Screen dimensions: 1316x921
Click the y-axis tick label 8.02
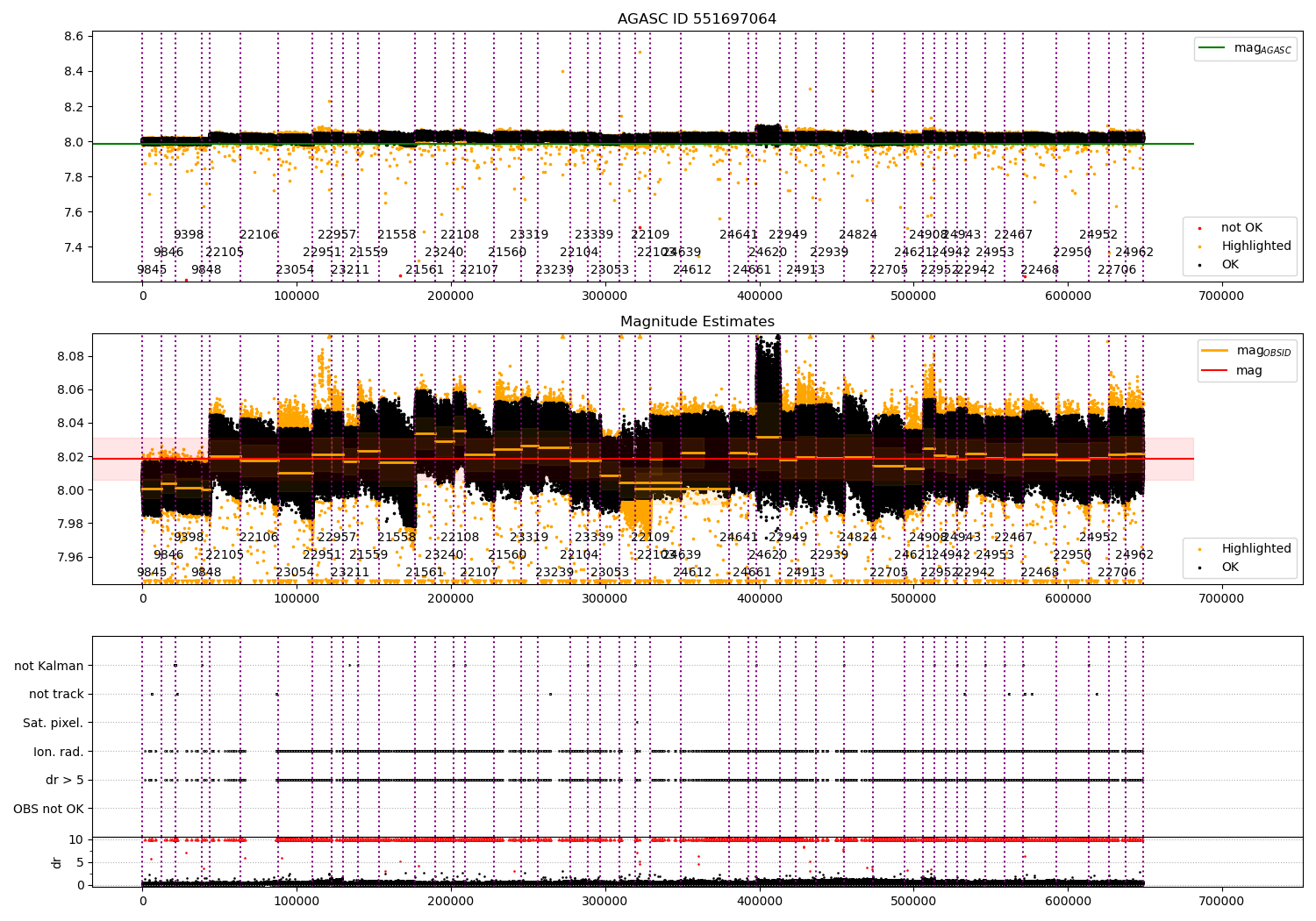tap(70, 457)
